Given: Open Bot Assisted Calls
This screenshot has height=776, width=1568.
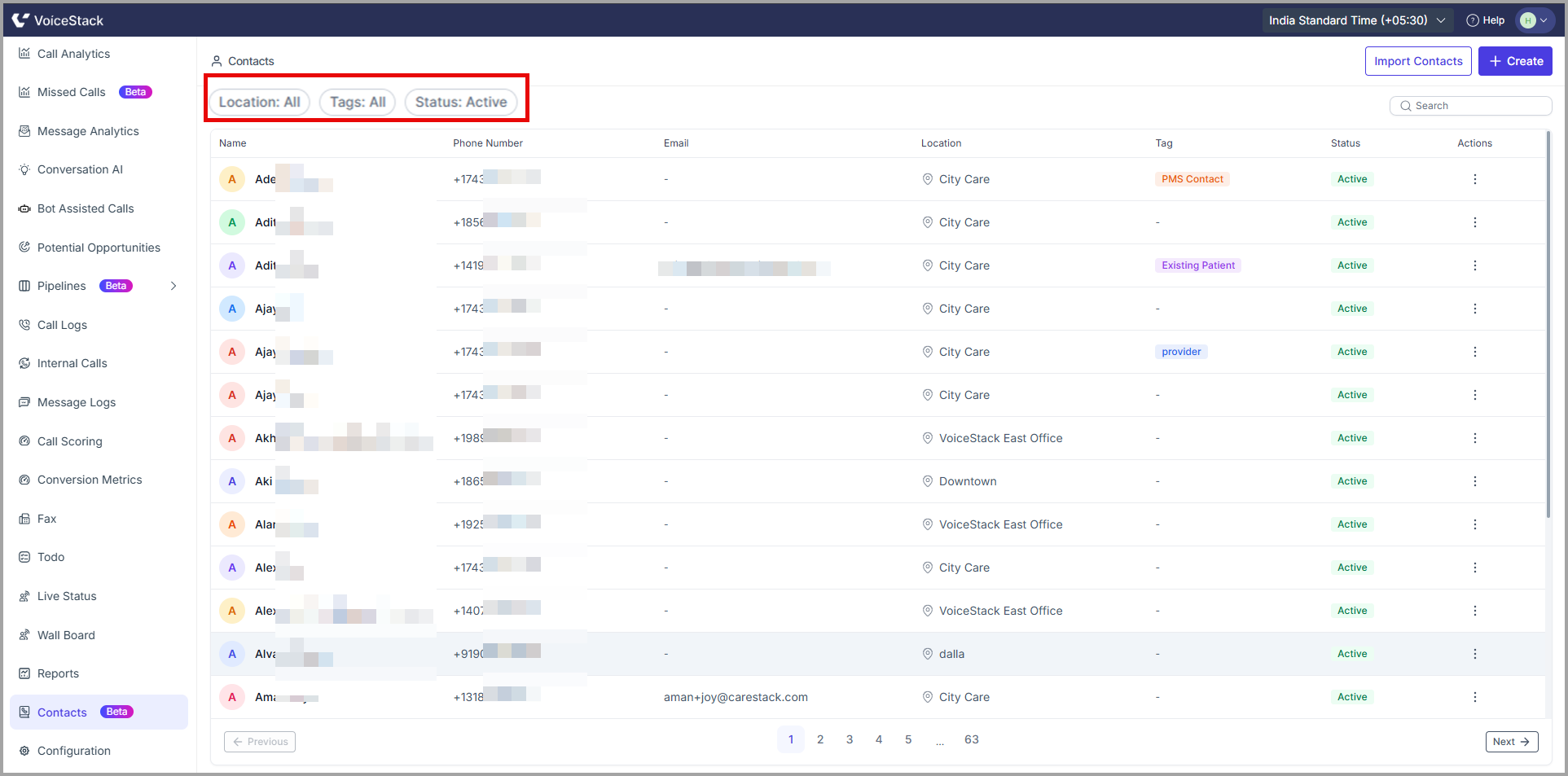Looking at the screenshot, I should [86, 208].
